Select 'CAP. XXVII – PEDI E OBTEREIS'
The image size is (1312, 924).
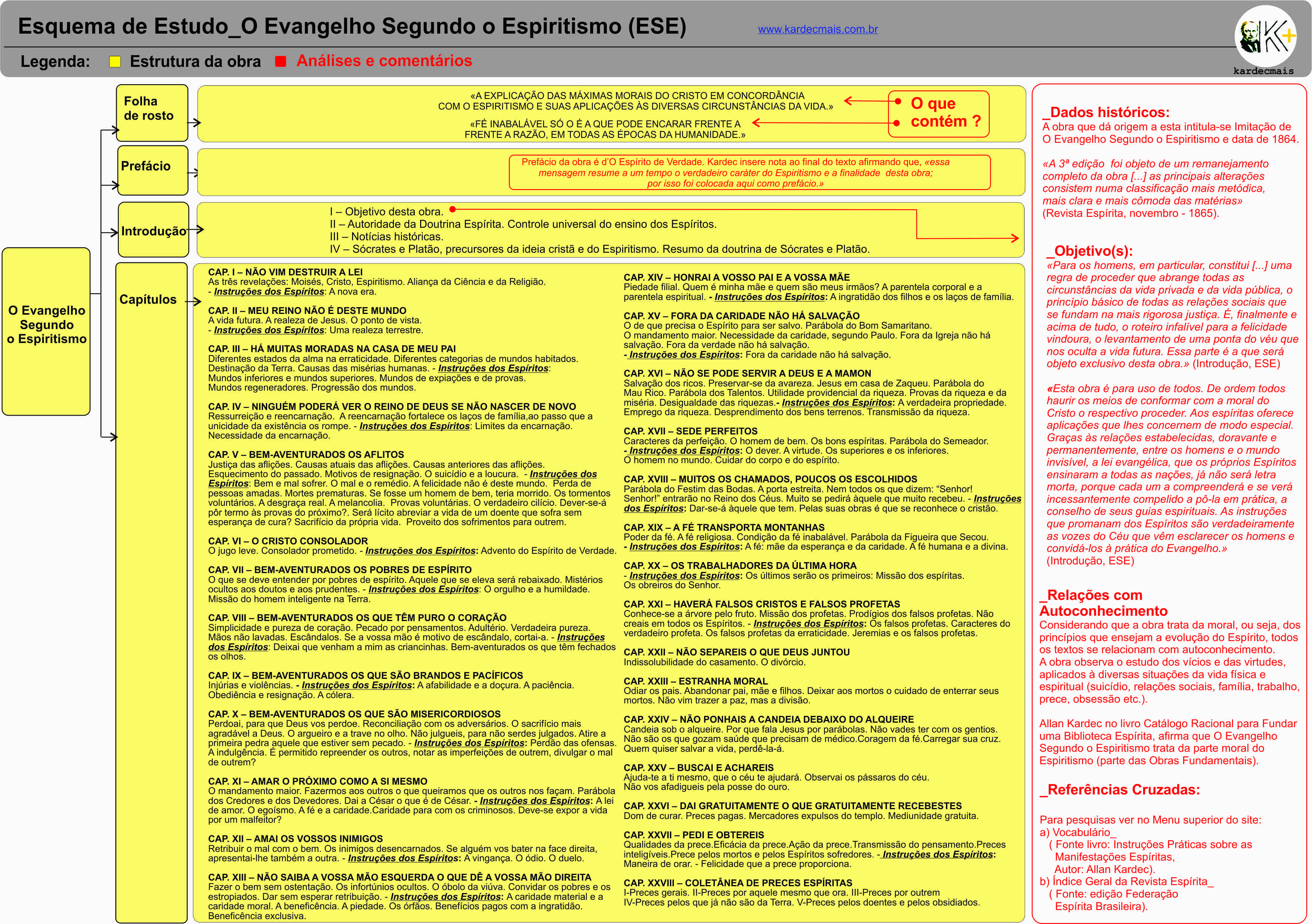(694, 835)
